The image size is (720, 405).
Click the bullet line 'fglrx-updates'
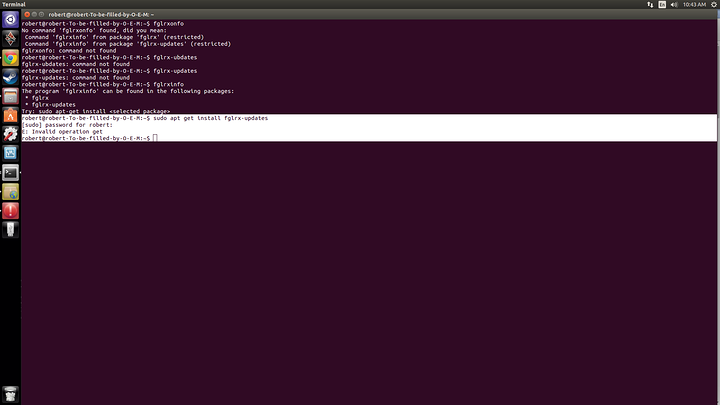[50, 105]
